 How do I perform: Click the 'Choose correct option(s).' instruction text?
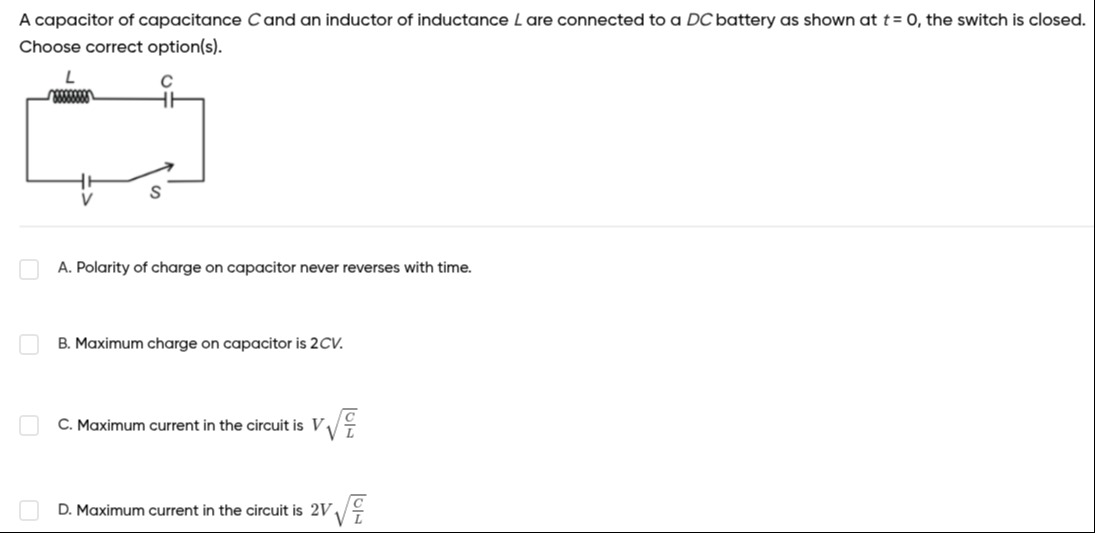coord(119,48)
